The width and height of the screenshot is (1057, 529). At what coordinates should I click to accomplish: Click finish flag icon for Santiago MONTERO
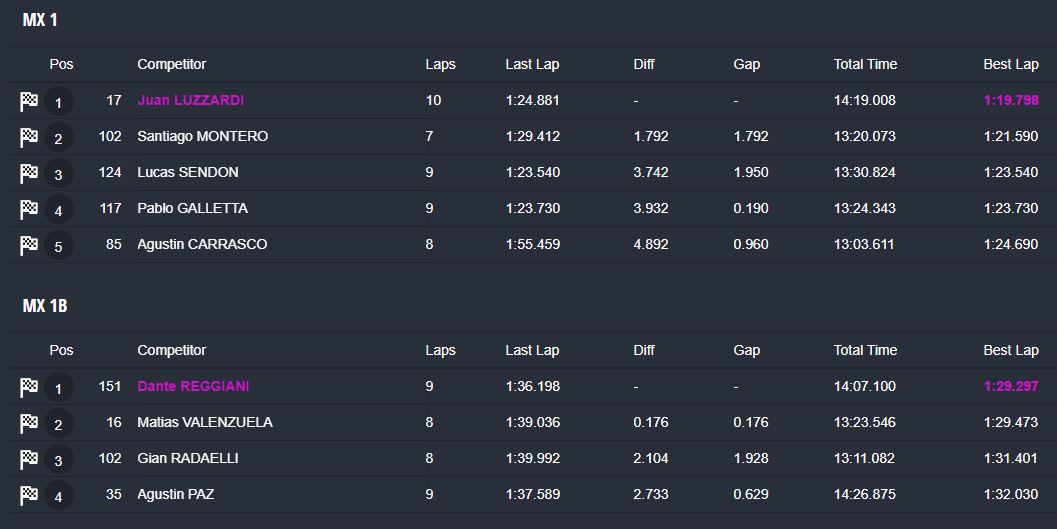pos(29,137)
